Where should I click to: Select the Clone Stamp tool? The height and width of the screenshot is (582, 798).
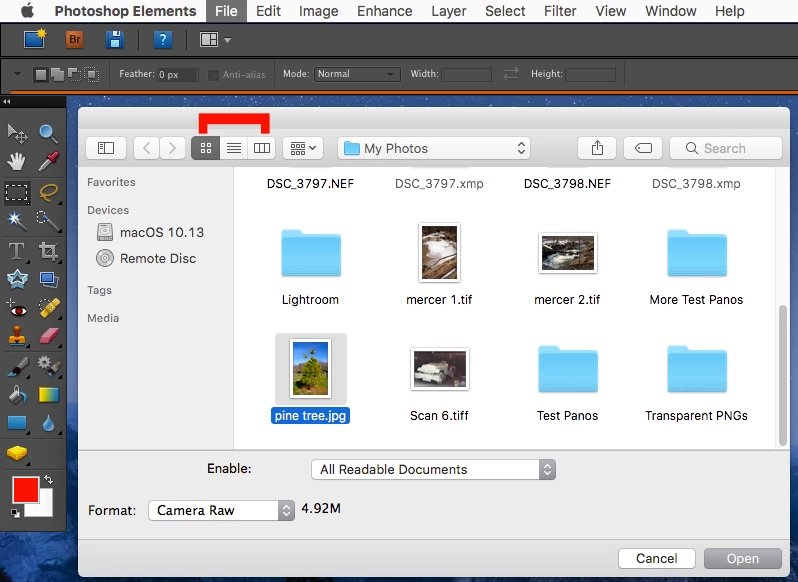tap(17, 336)
